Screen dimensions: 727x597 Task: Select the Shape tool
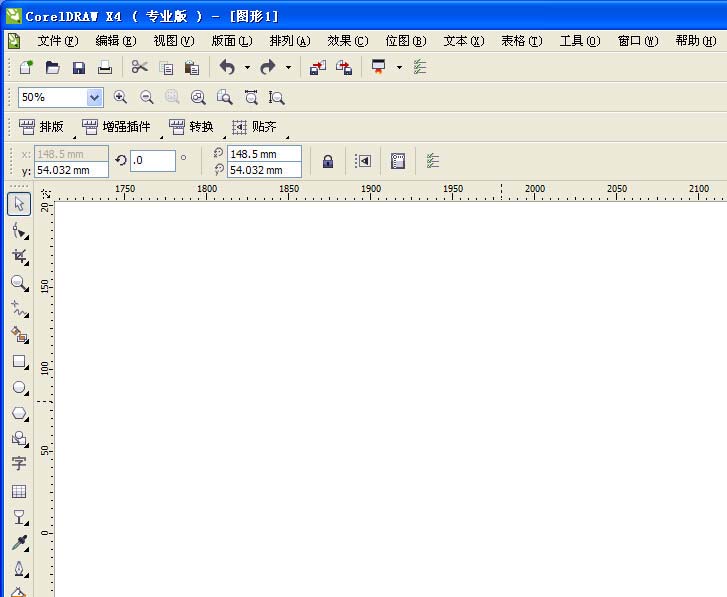19,231
